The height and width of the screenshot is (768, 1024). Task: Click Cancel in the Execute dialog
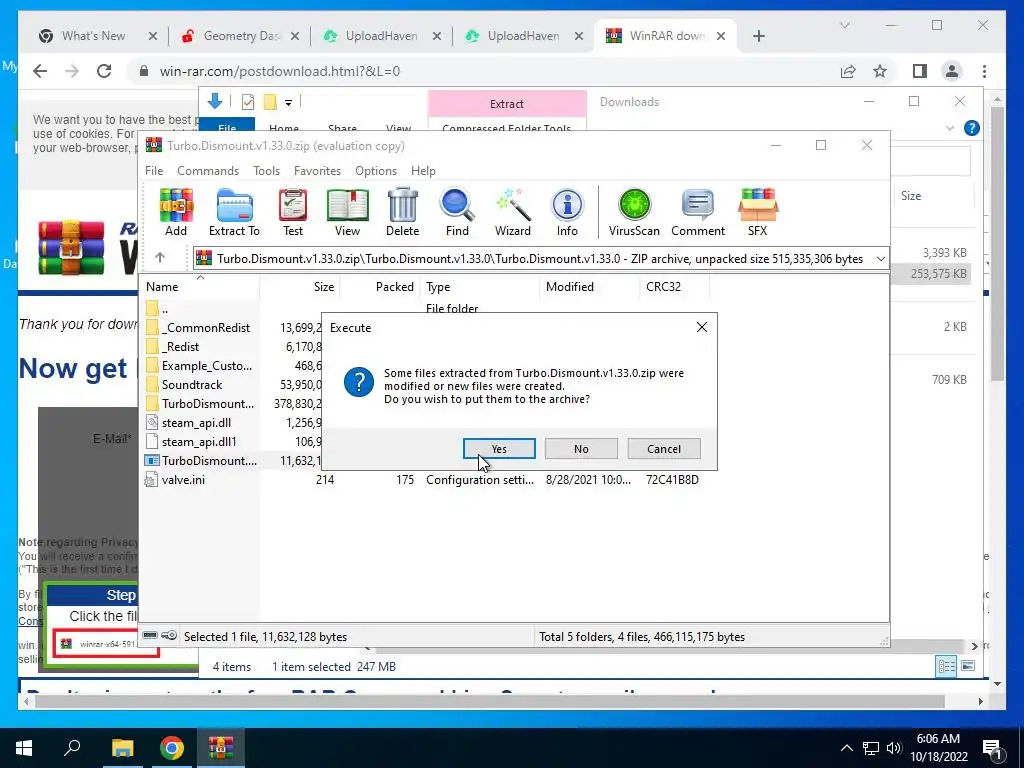tap(664, 449)
